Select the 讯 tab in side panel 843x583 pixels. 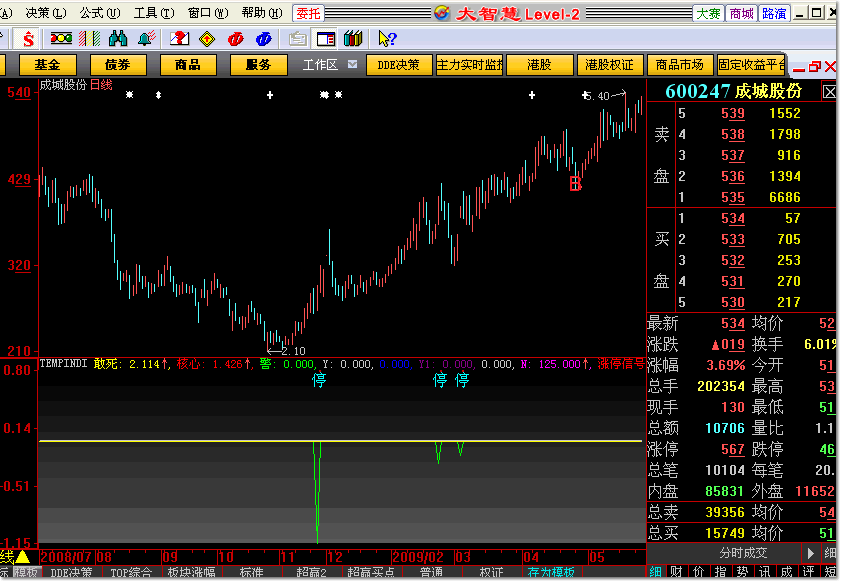point(765,572)
